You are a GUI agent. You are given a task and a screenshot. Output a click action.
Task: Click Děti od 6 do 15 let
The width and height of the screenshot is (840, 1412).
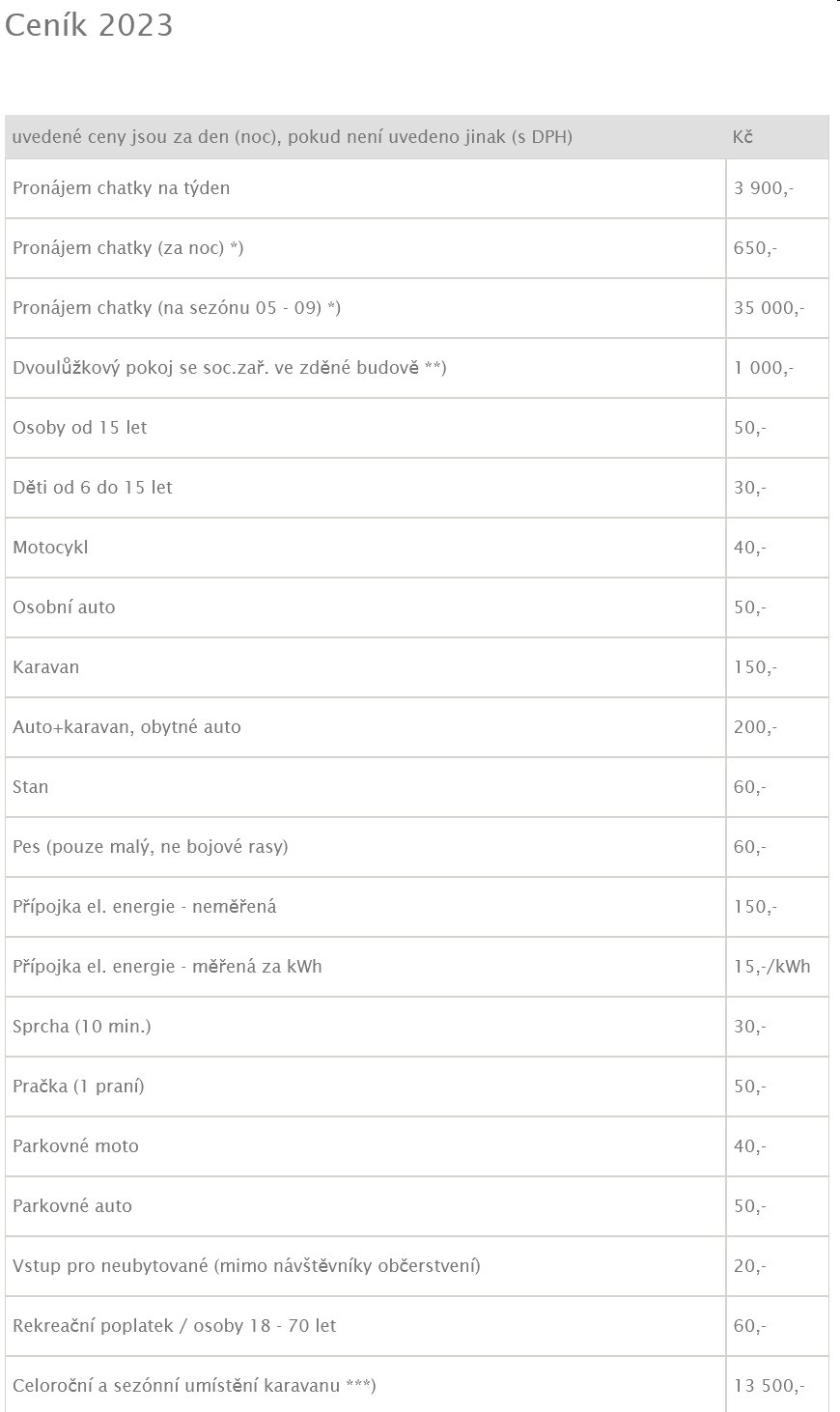pos(93,488)
